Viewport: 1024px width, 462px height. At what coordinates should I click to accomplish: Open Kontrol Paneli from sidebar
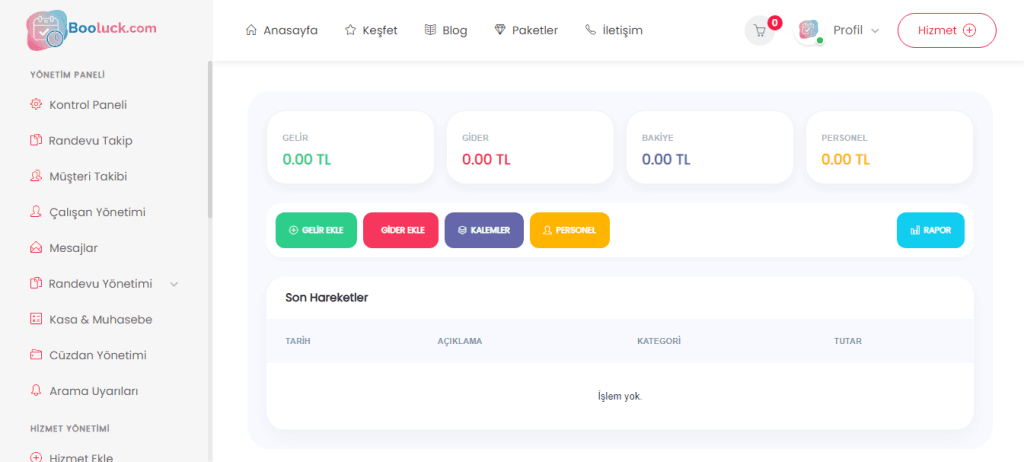pos(87,105)
